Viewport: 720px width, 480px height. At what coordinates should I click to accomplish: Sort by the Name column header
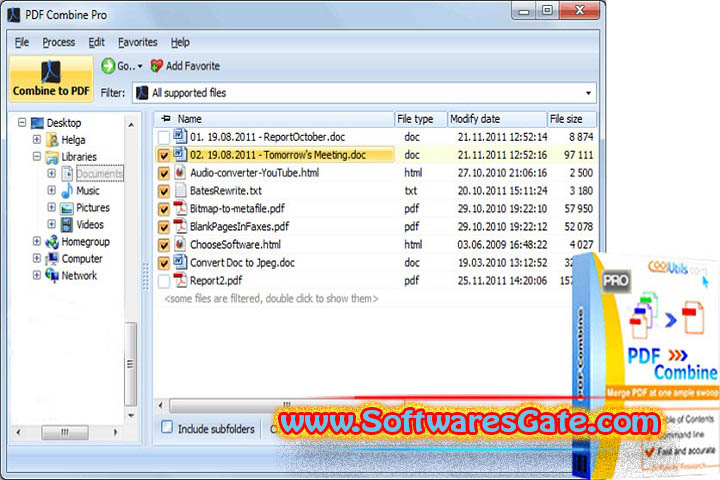[275, 119]
